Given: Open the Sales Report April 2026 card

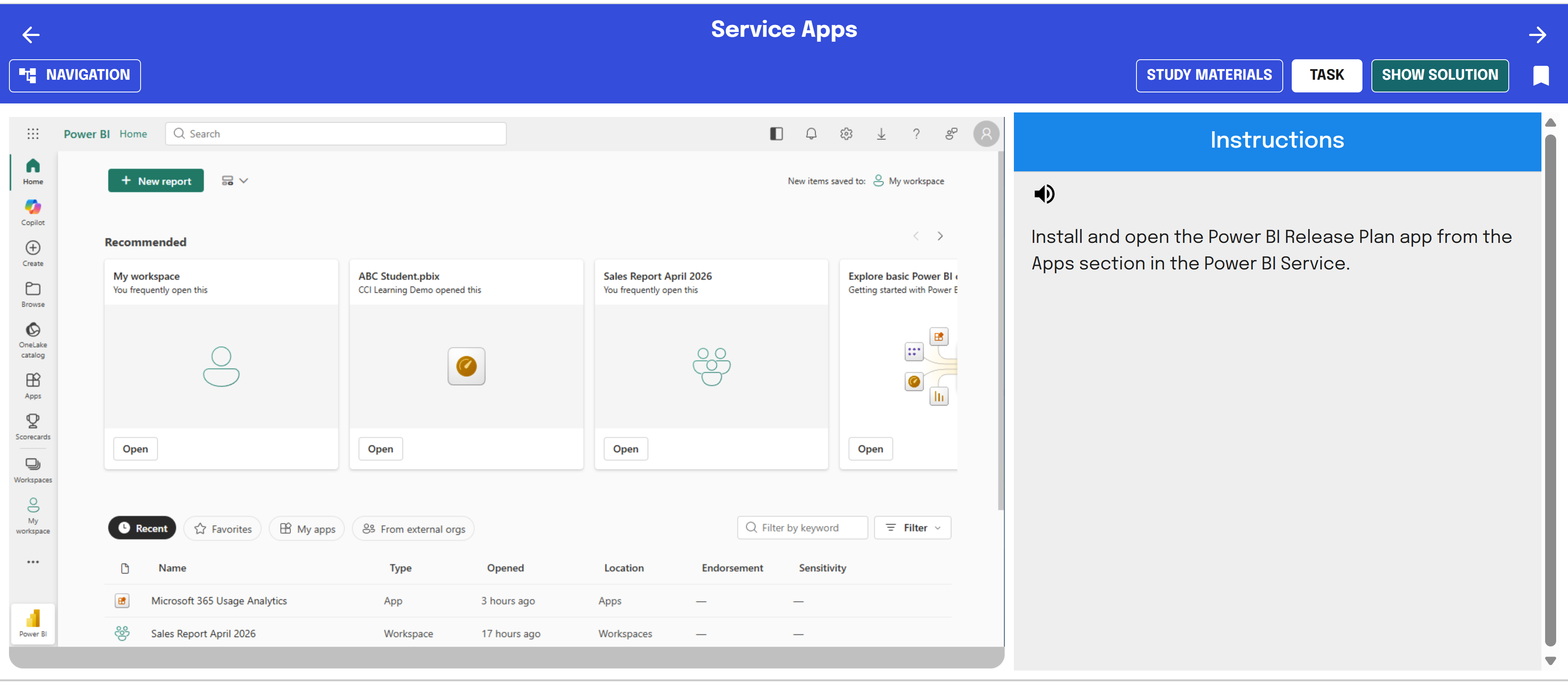Looking at the screenshot, I should click(x=626, y=449).
